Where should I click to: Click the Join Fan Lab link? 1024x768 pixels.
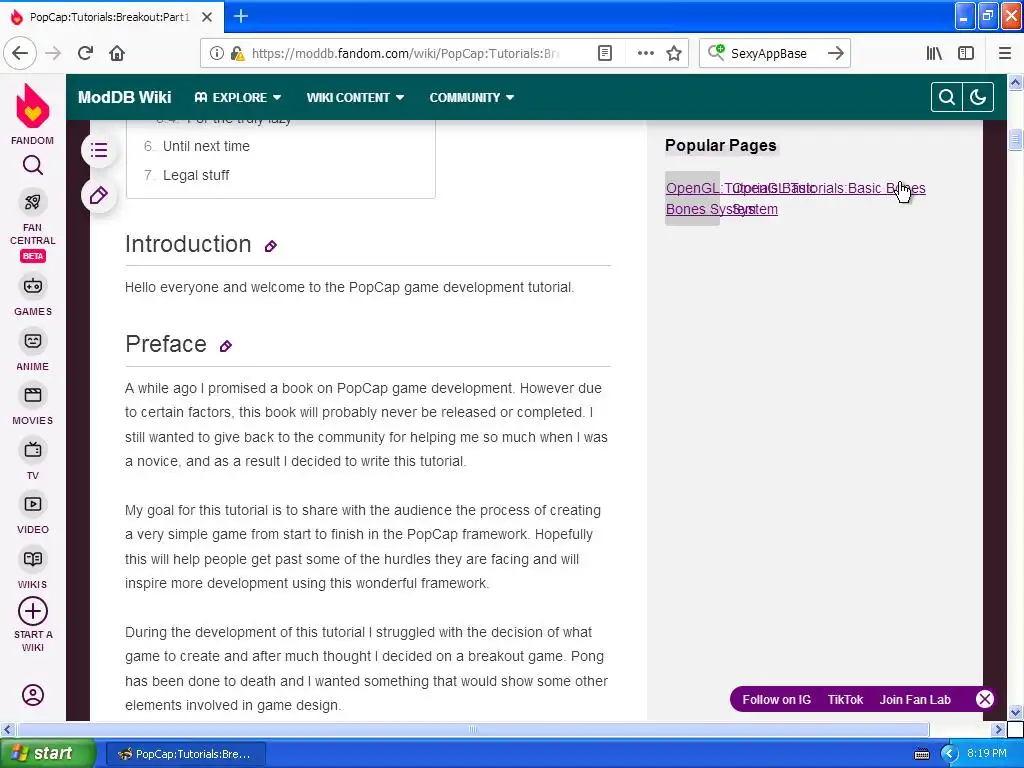[915, 699]
